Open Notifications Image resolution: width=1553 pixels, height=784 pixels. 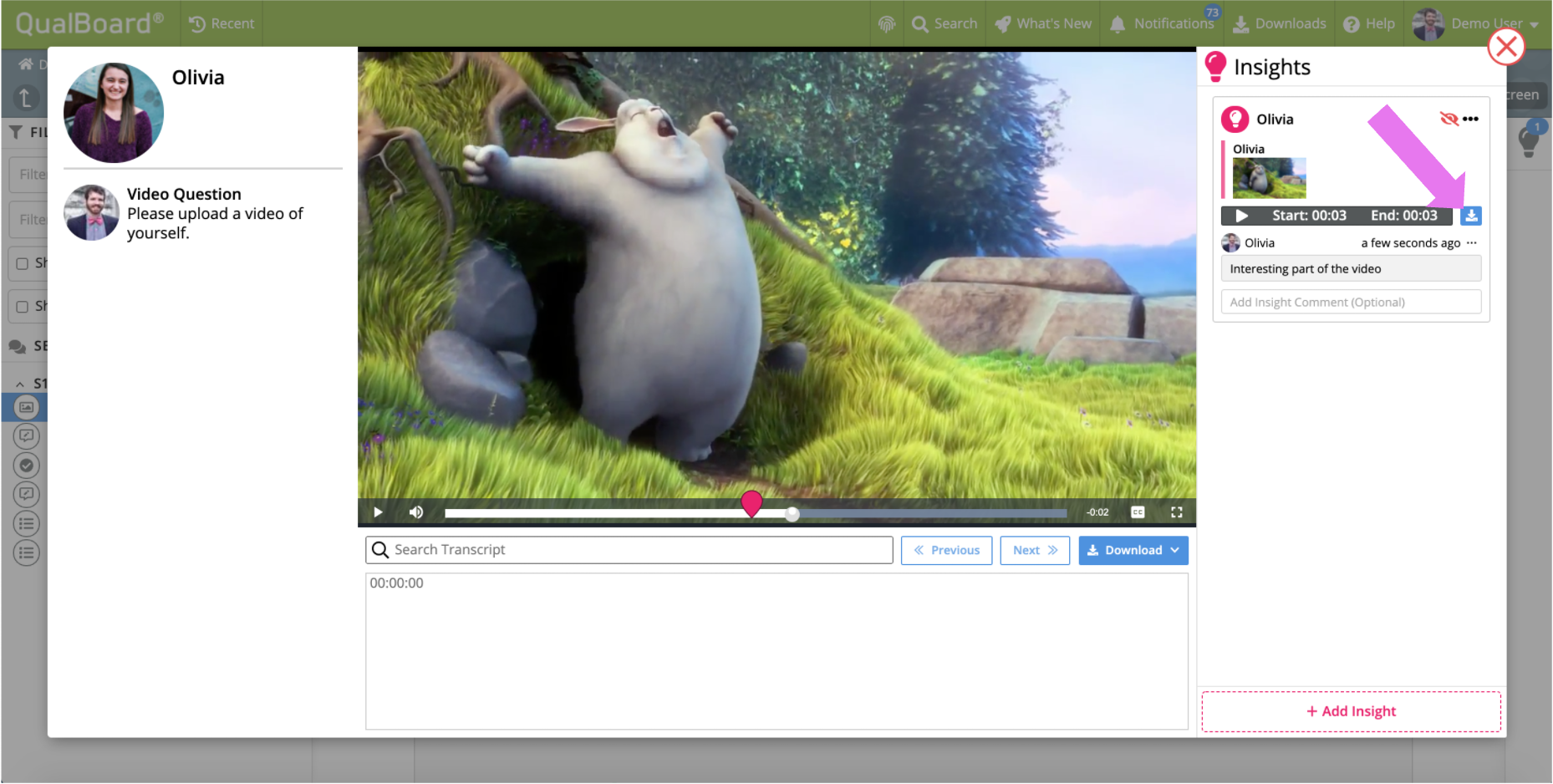[x=1163, y=23]
